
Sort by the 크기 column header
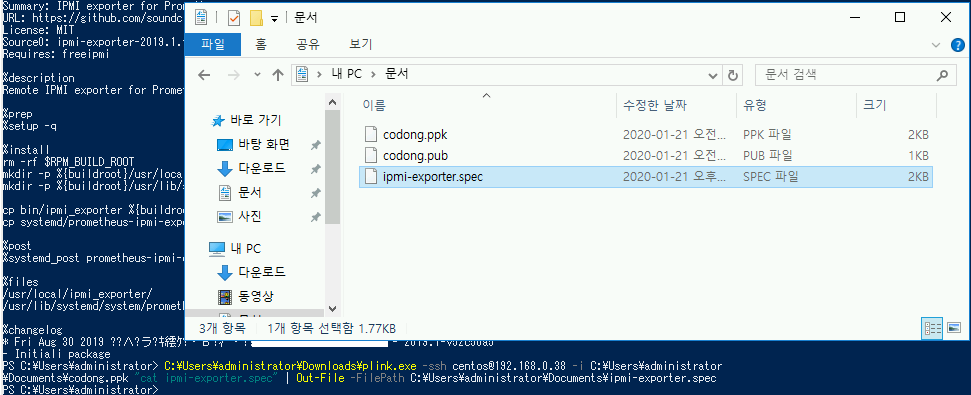coord(895,105)
